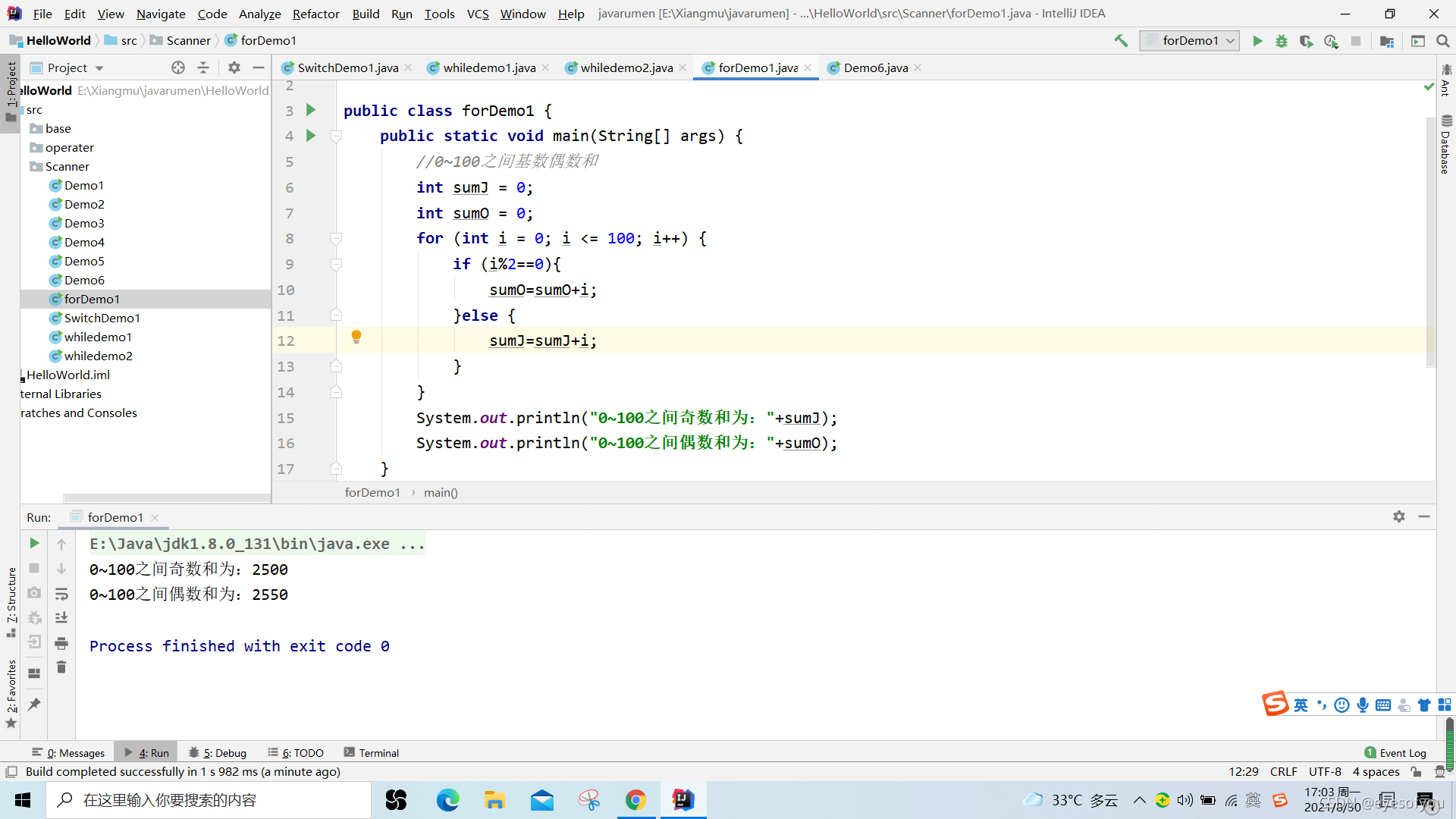Open the 6: TODO tool window
Screen dimensions: 1456x819
click(296, 752)
